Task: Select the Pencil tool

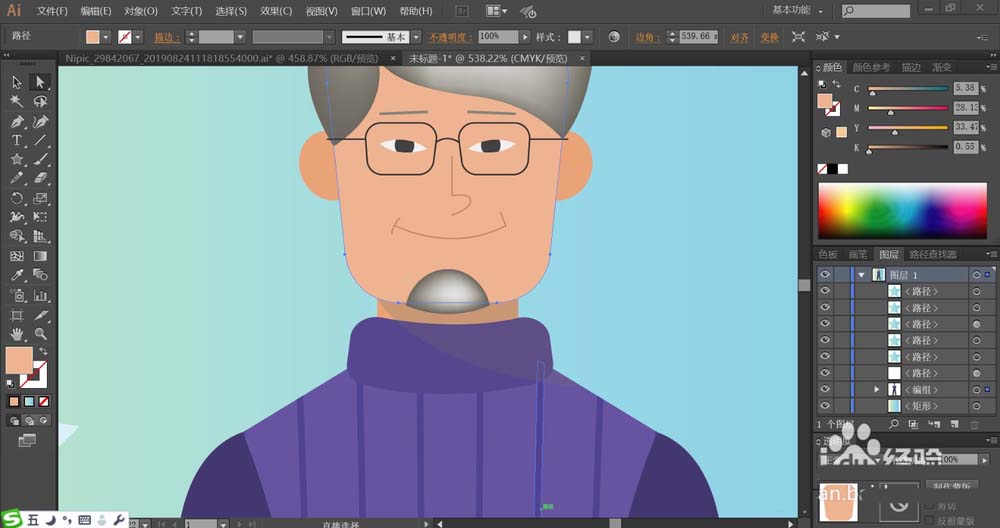Action: 17,179
